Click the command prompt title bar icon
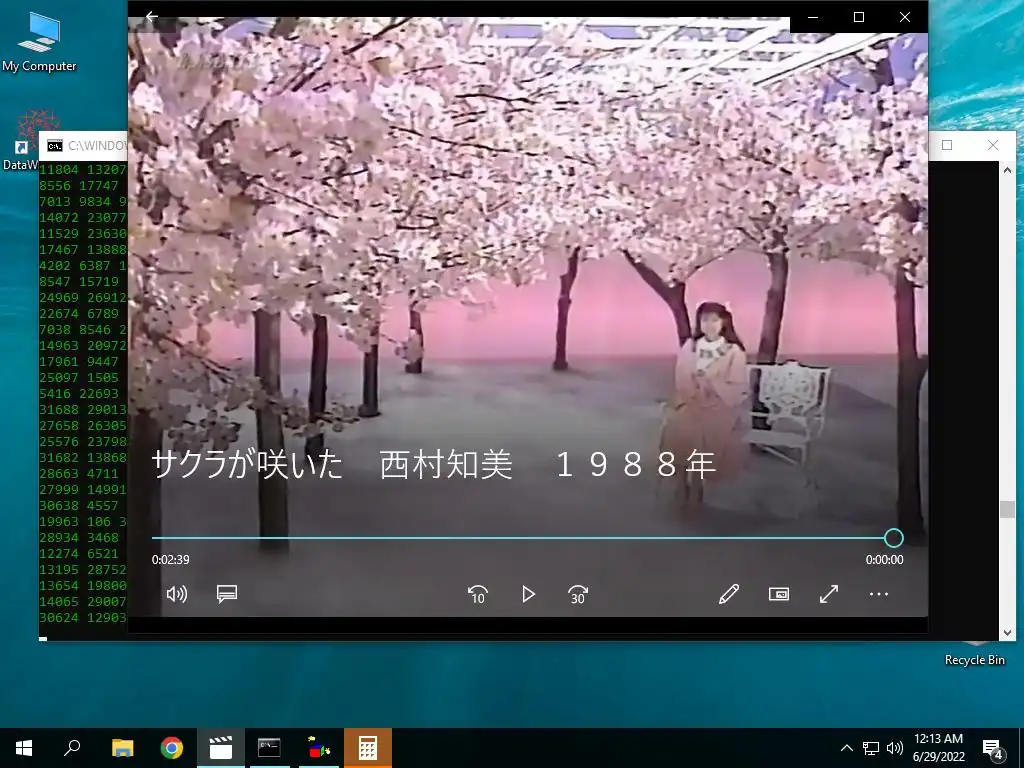Screen dimensions: 1024x768 [55, 145]
